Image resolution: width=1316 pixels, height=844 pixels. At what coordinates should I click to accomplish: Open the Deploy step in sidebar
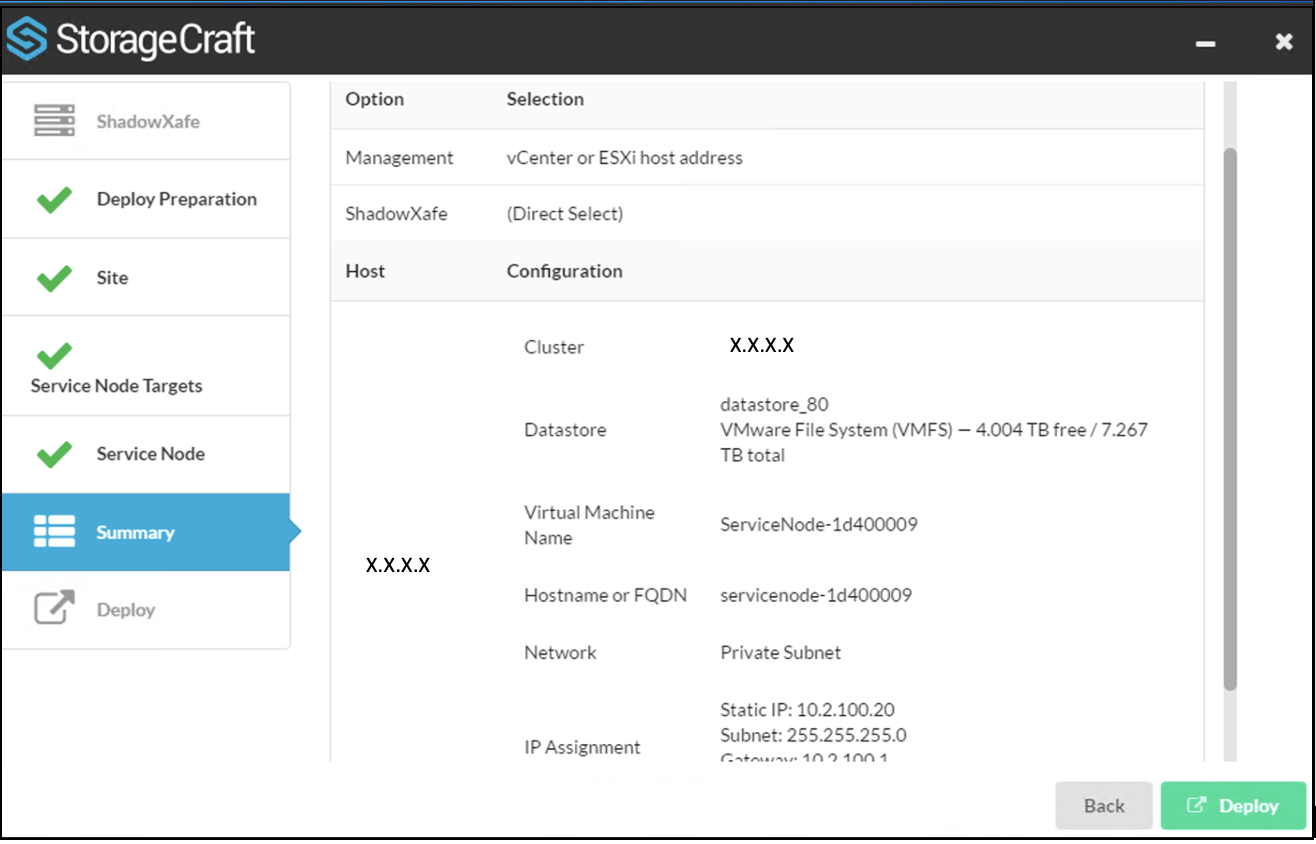146,610
